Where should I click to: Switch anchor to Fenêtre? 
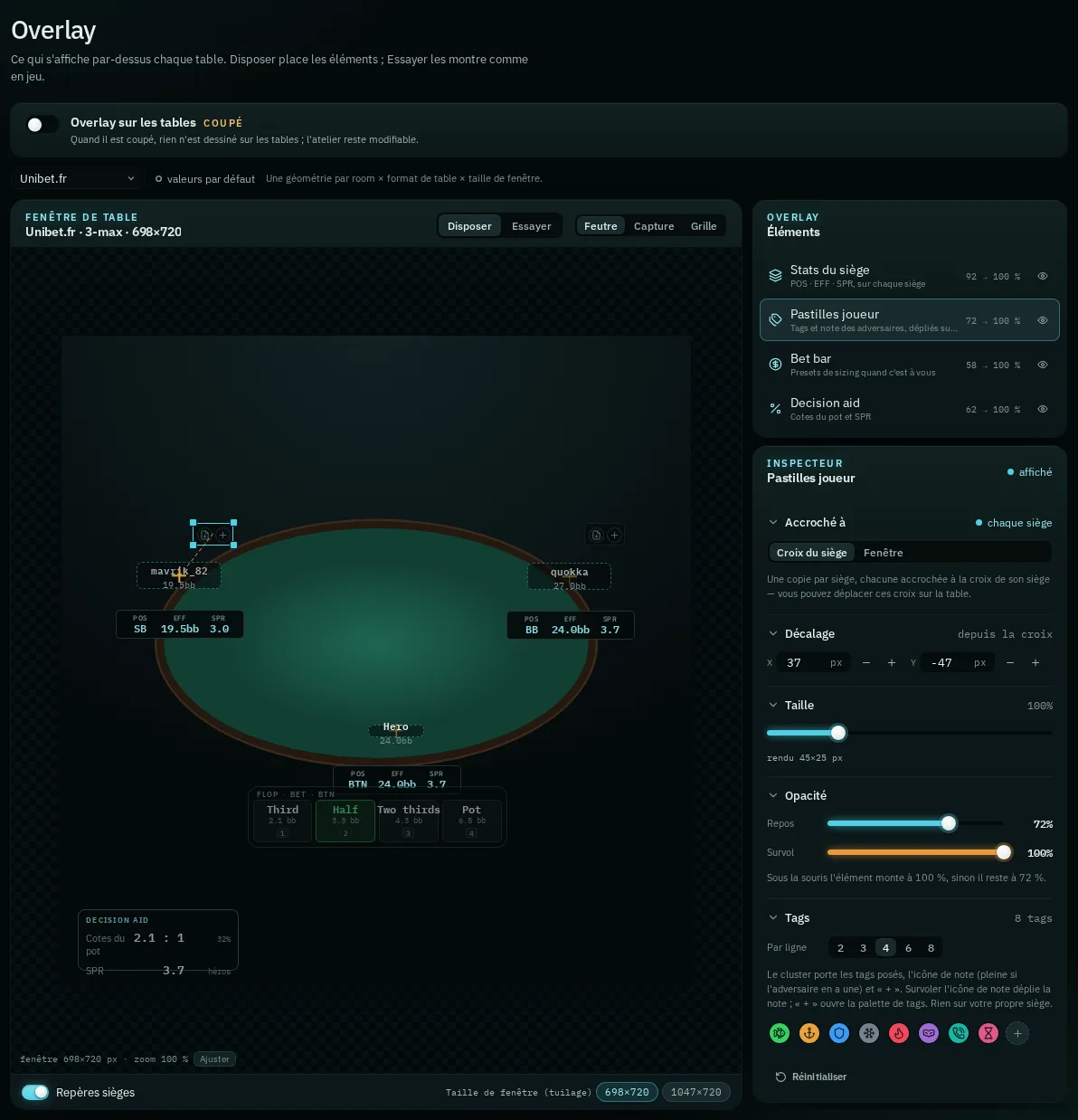[884, 553]
